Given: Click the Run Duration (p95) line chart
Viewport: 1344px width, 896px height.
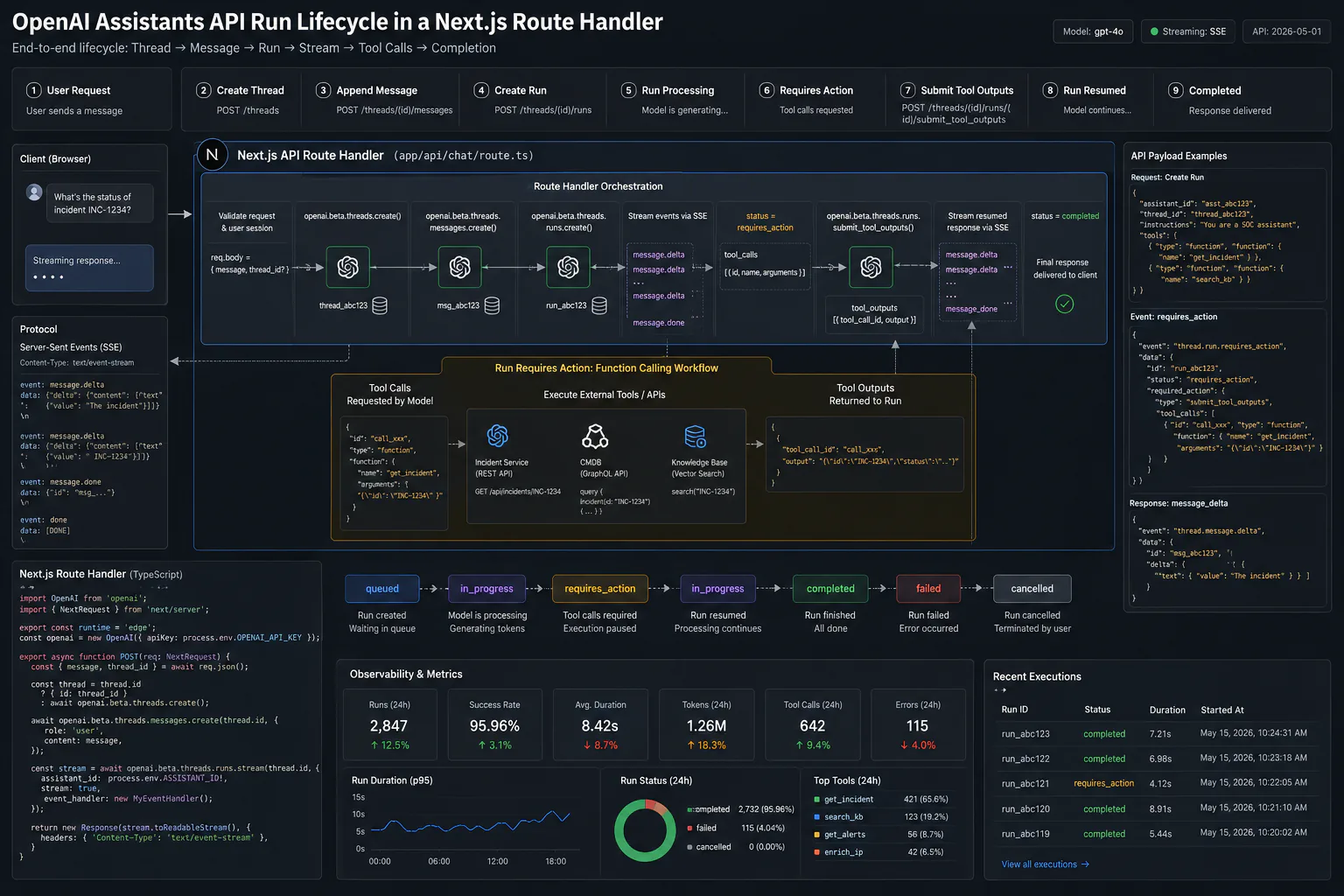Looking at the screenshot, I should 470,822.
